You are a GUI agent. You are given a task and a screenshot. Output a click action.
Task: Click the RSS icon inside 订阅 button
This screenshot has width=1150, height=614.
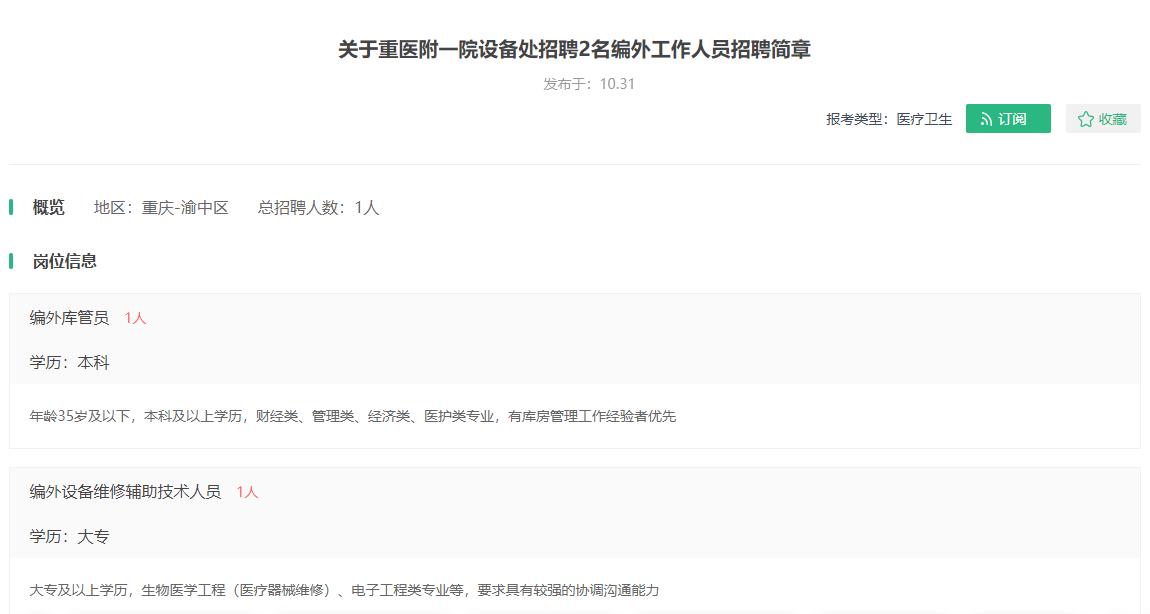click(x=986, y=120)
